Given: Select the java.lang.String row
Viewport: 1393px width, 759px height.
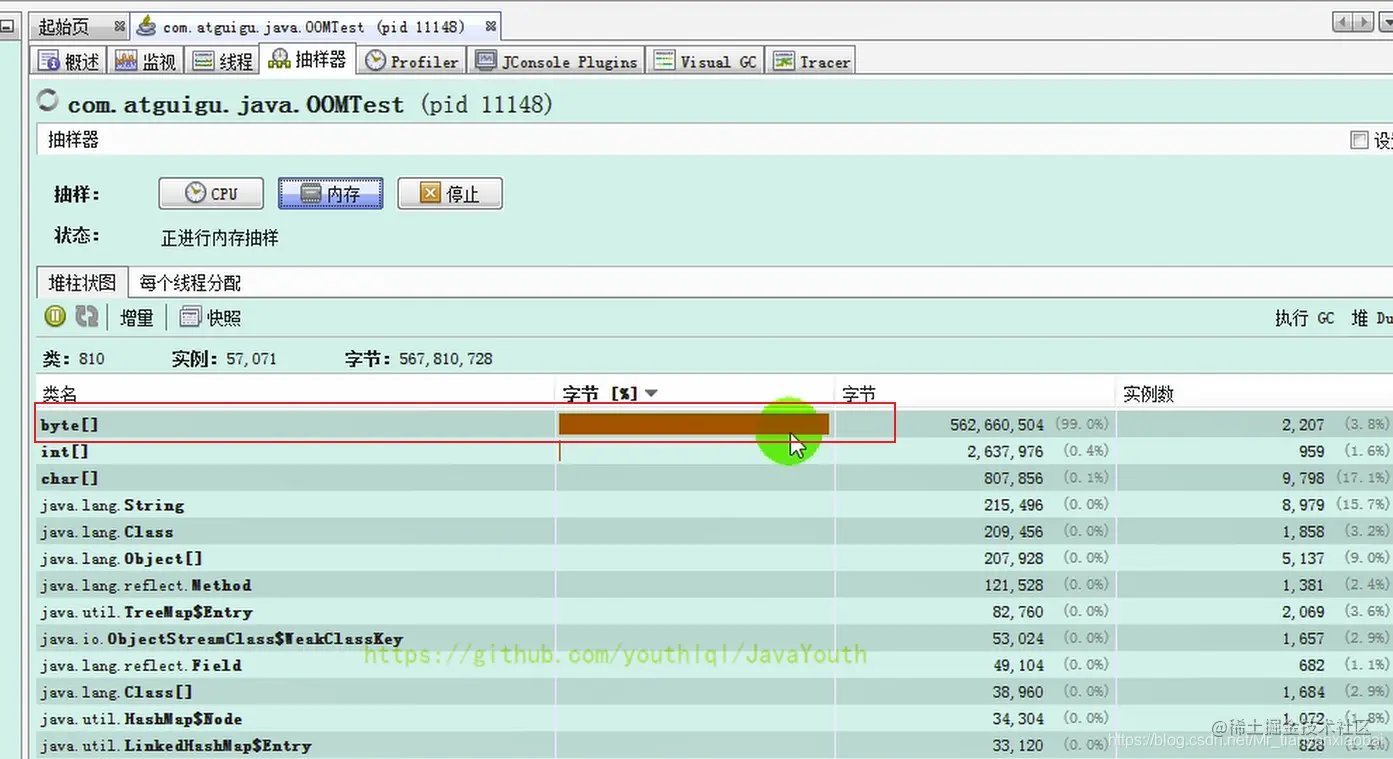Looking at the screenshot, I should coord(715,506).
